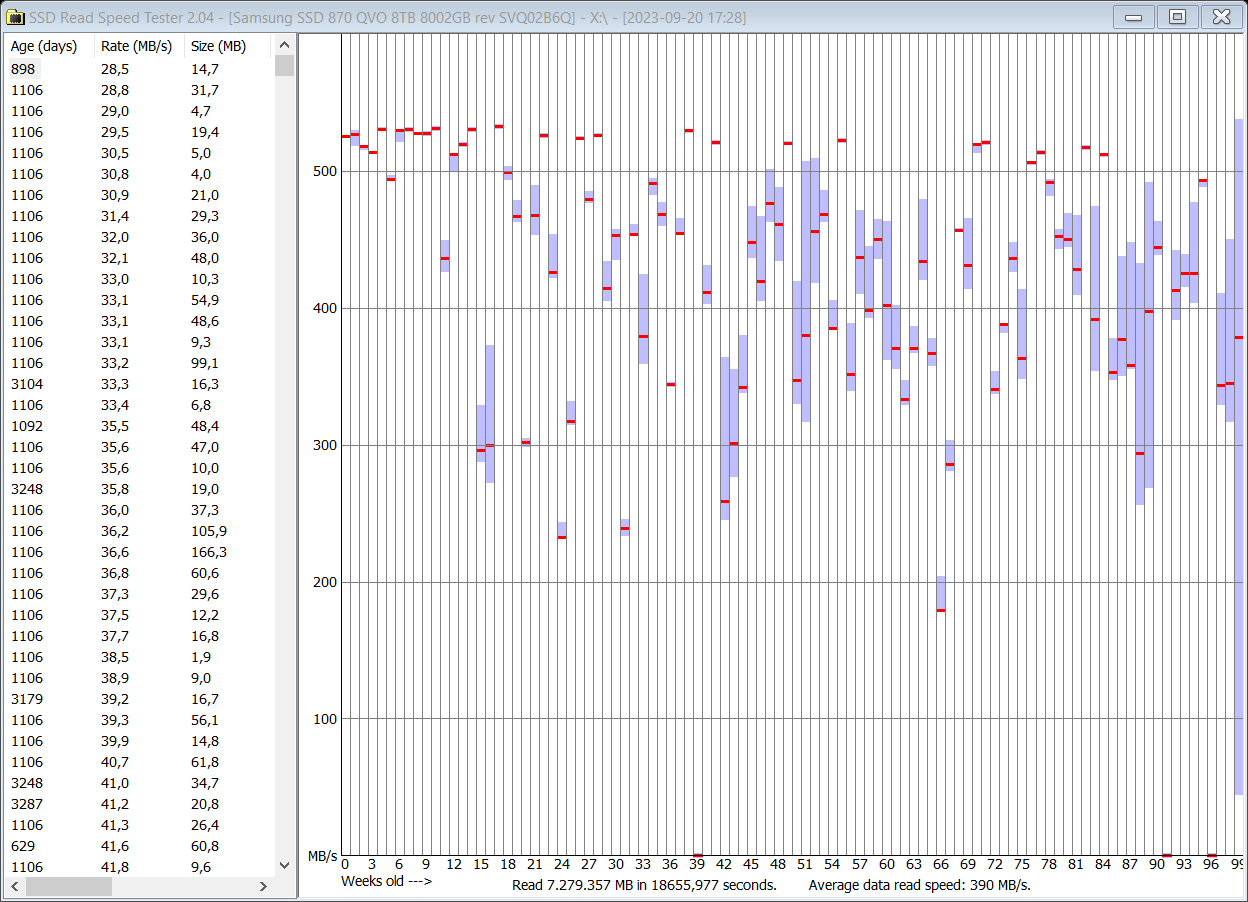Click the SSD Read Speed Tester title bar icon

17,16
